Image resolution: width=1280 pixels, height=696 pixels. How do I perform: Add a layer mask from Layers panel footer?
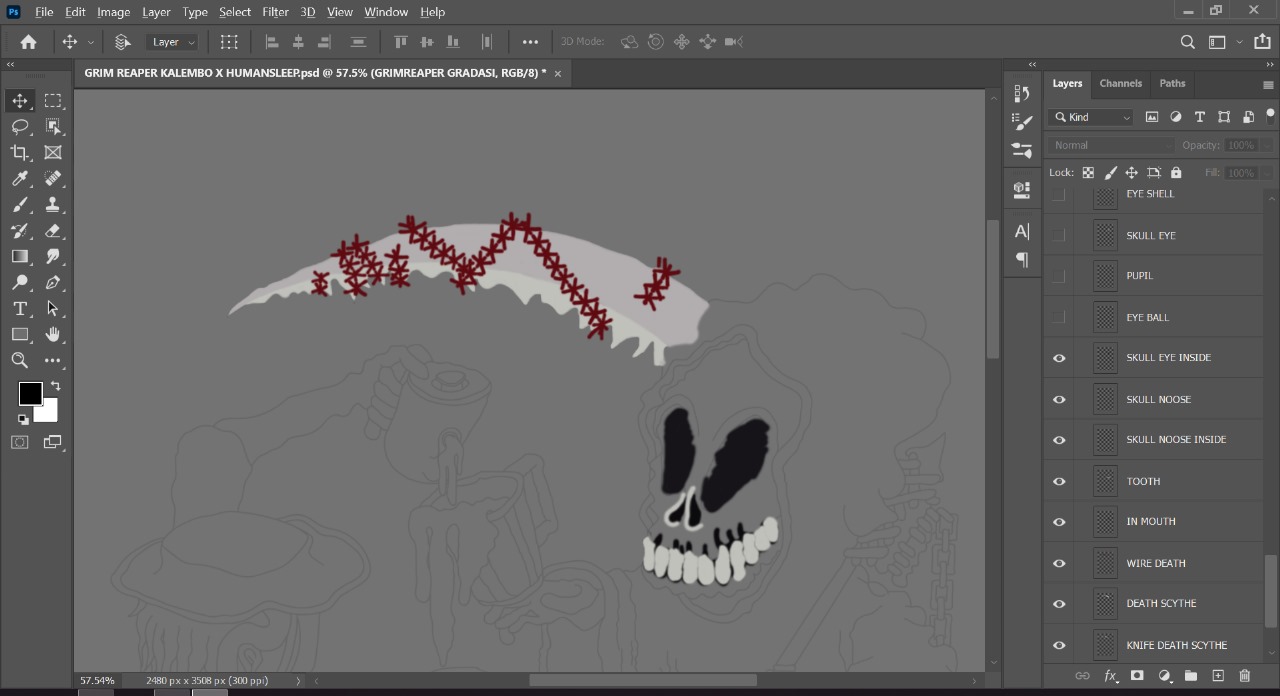(x=1137, y=676)
